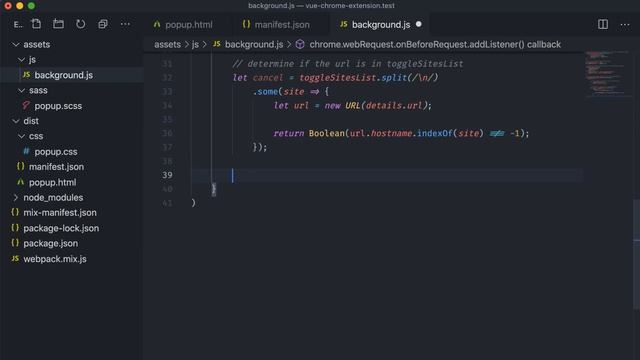Click the New File icon in explorer toolbar
Viewport: 640px width, 360px height.
36,24
